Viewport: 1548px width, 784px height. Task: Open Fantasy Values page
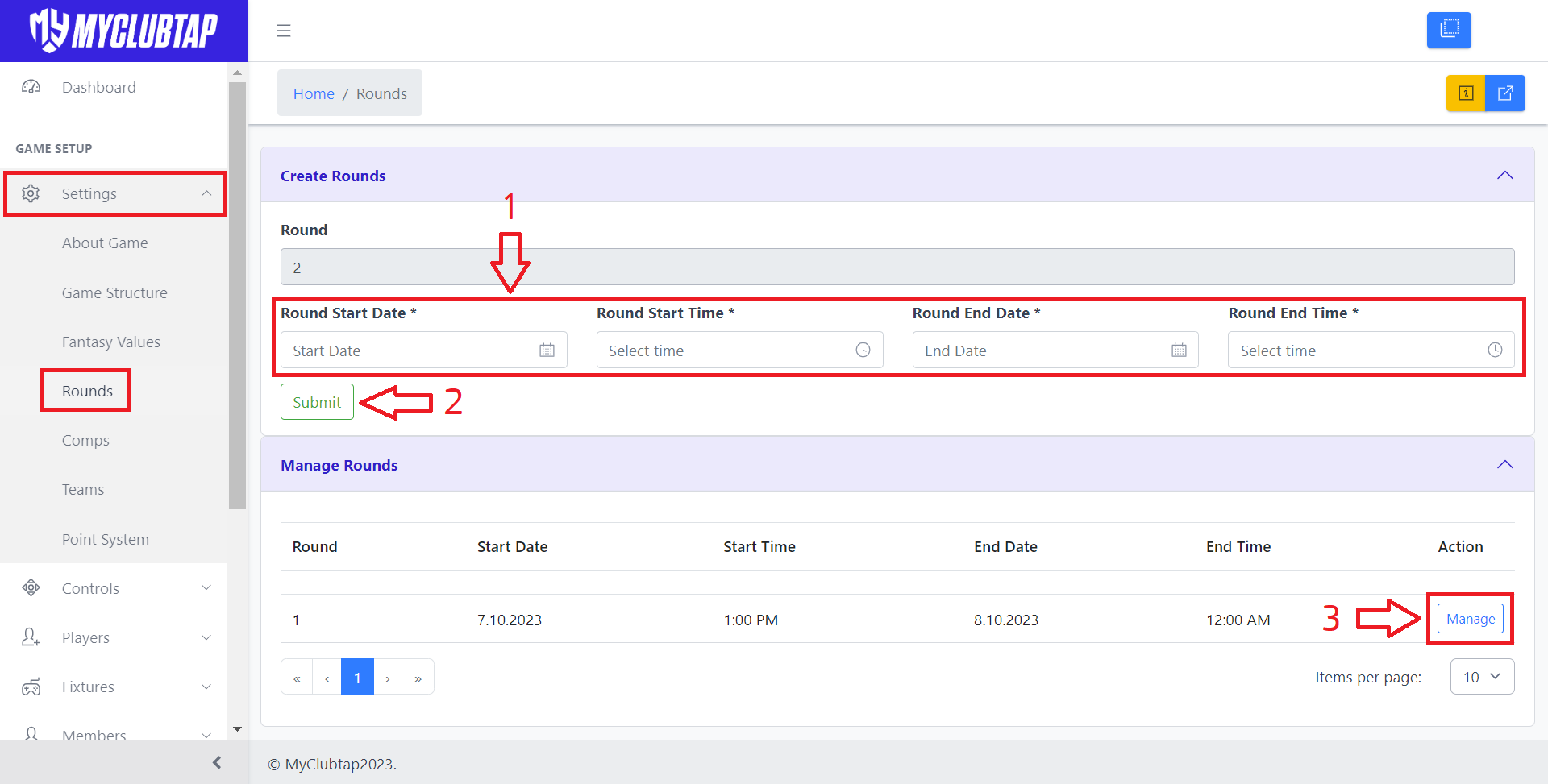pyautogui.click(x=111, y=342)
